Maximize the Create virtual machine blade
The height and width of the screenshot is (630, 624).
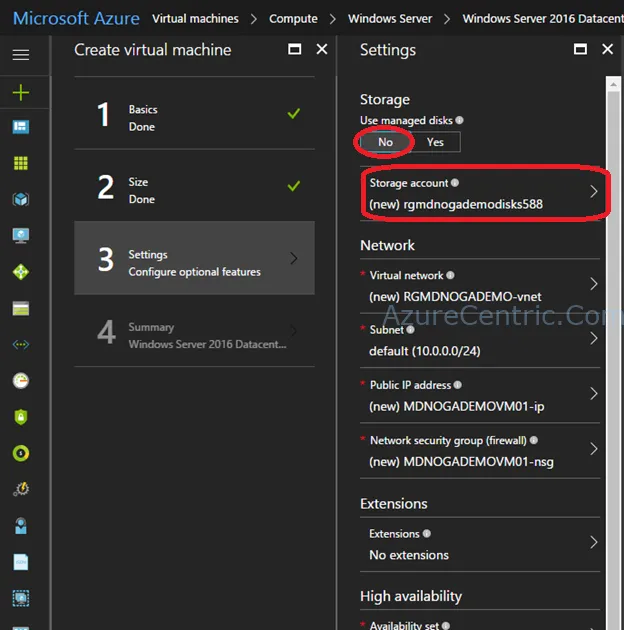tap(295, 49)
